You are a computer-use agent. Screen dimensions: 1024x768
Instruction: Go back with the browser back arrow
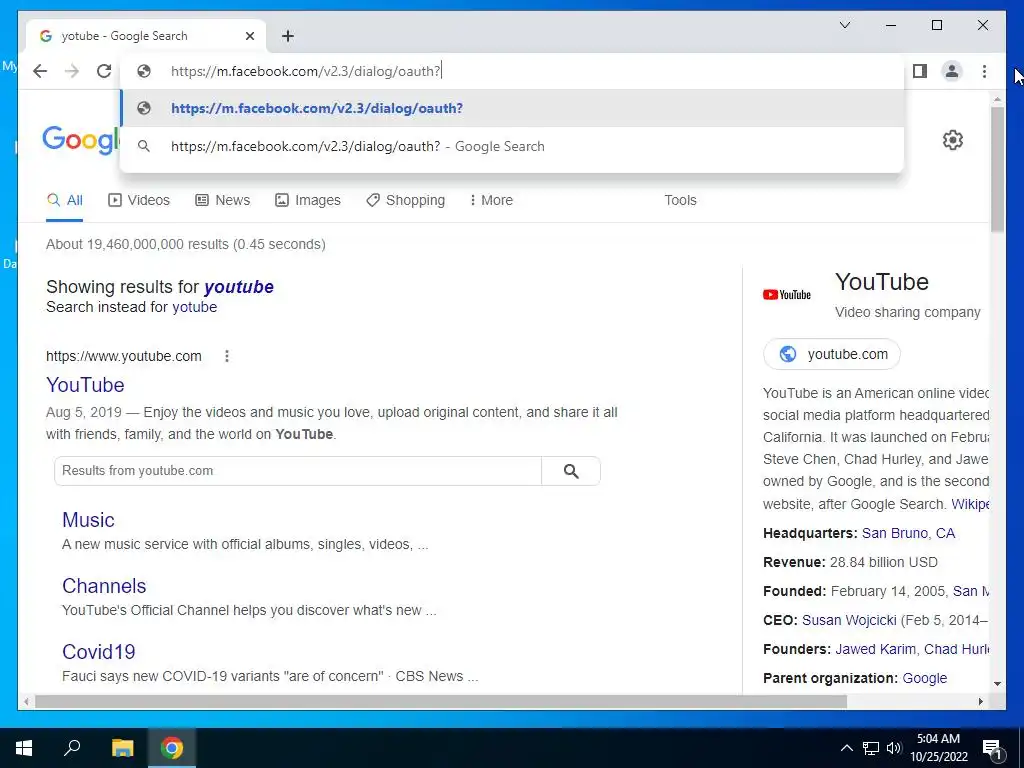pyautogui.click(x=40, y=71)
